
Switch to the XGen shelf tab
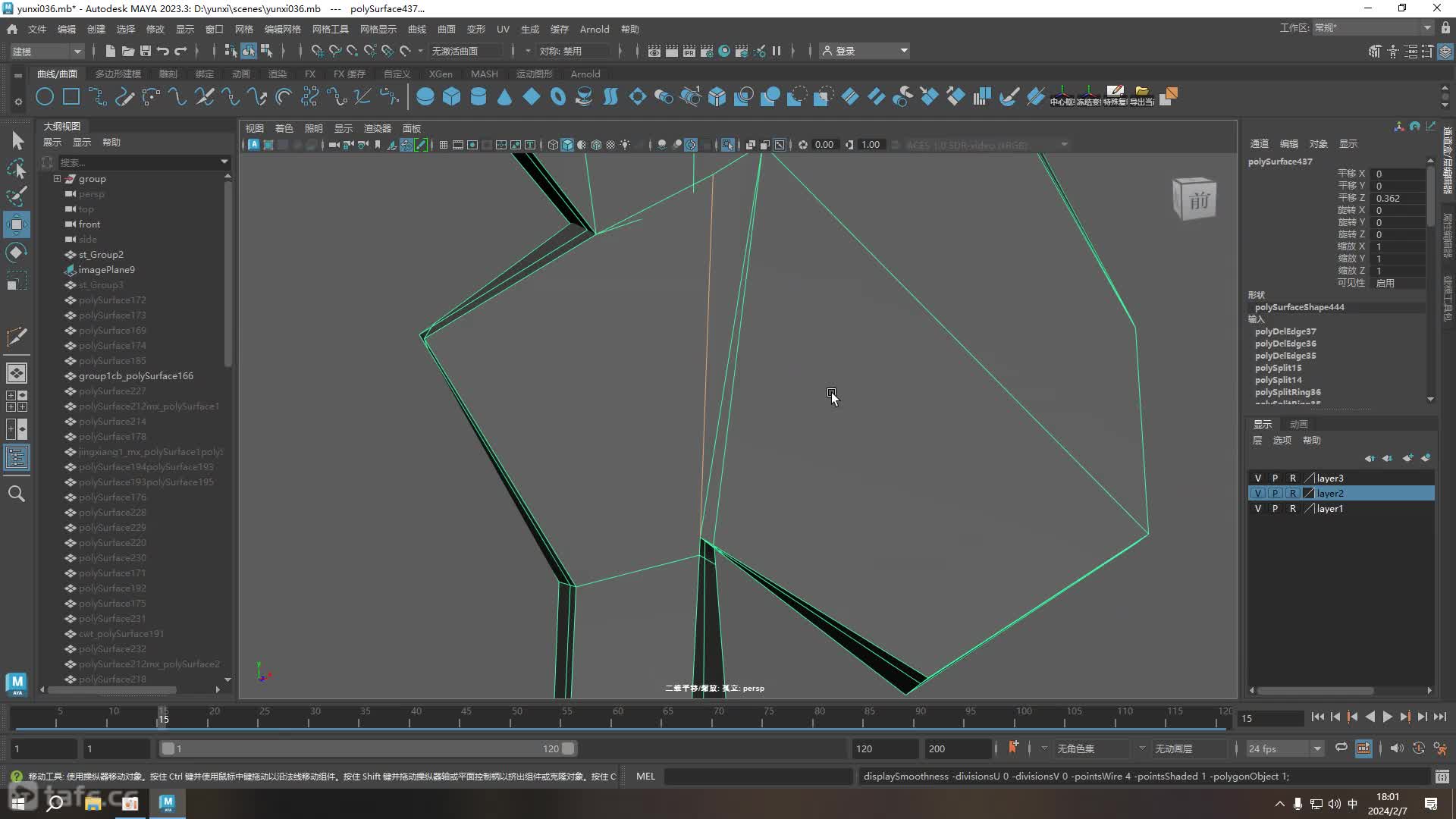click(x=441, y=74)
